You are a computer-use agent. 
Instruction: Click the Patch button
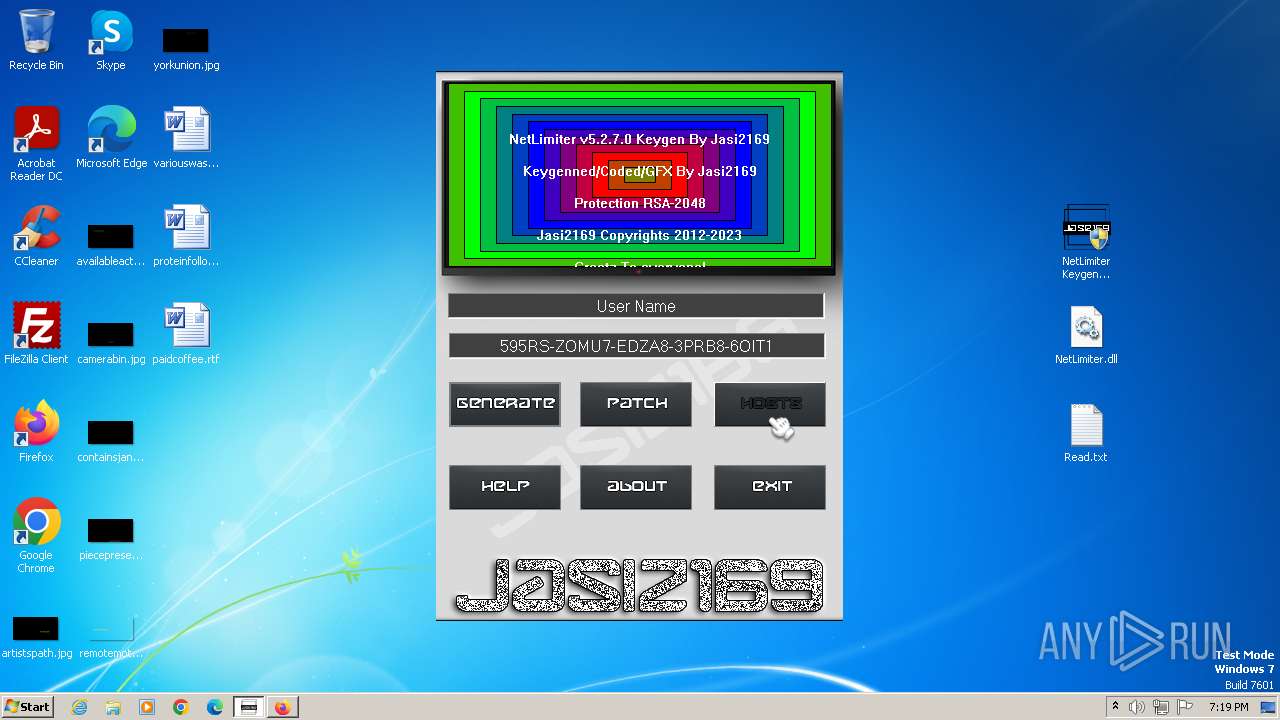tap(636, 404)
